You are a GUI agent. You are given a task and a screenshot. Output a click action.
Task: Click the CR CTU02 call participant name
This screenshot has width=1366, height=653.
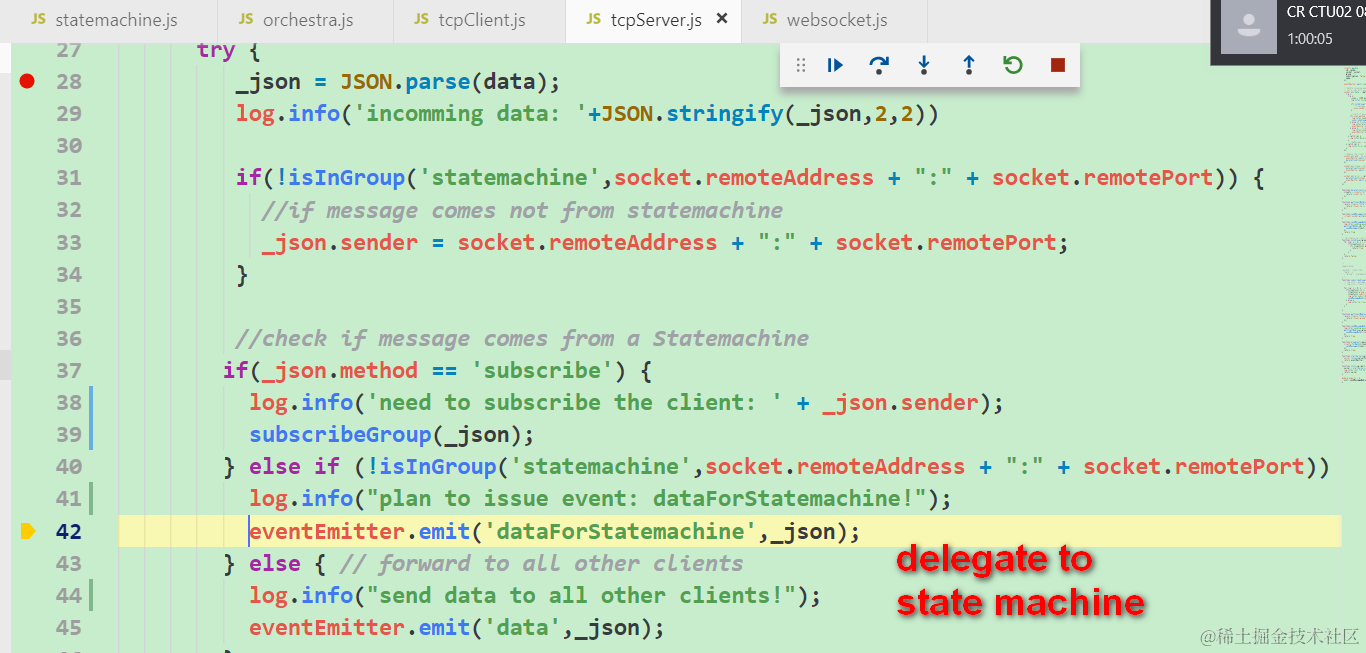(1326, 12)
